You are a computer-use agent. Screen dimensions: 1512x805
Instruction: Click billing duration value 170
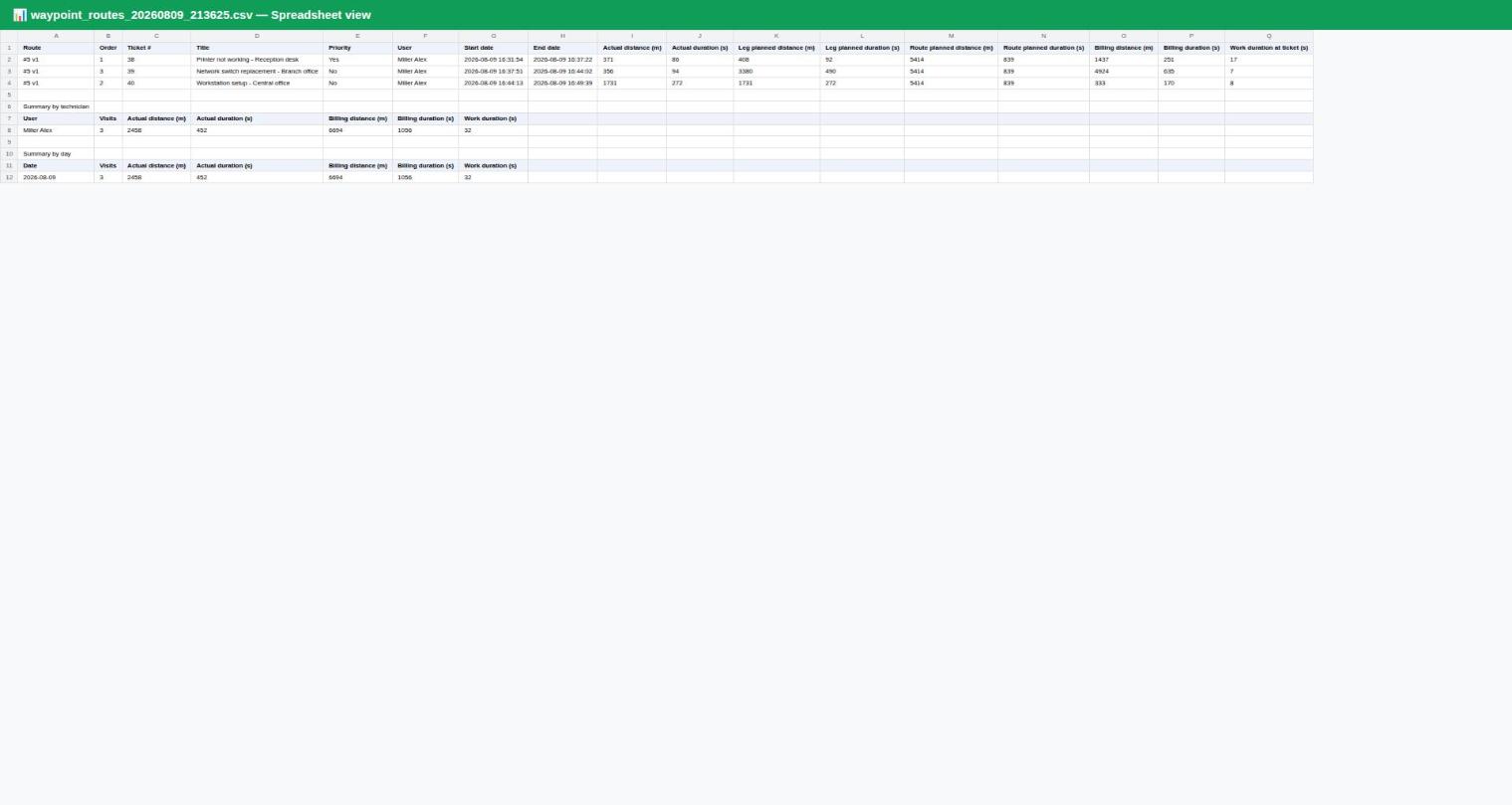pyautogui.click(x=1191, y=84)
